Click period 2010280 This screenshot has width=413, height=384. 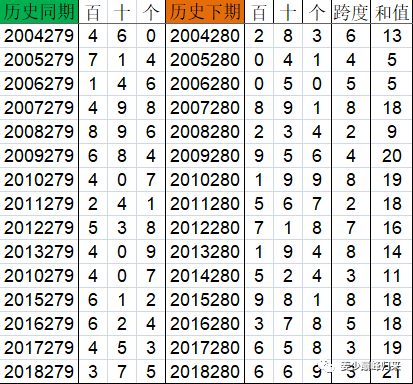point(205,180)
